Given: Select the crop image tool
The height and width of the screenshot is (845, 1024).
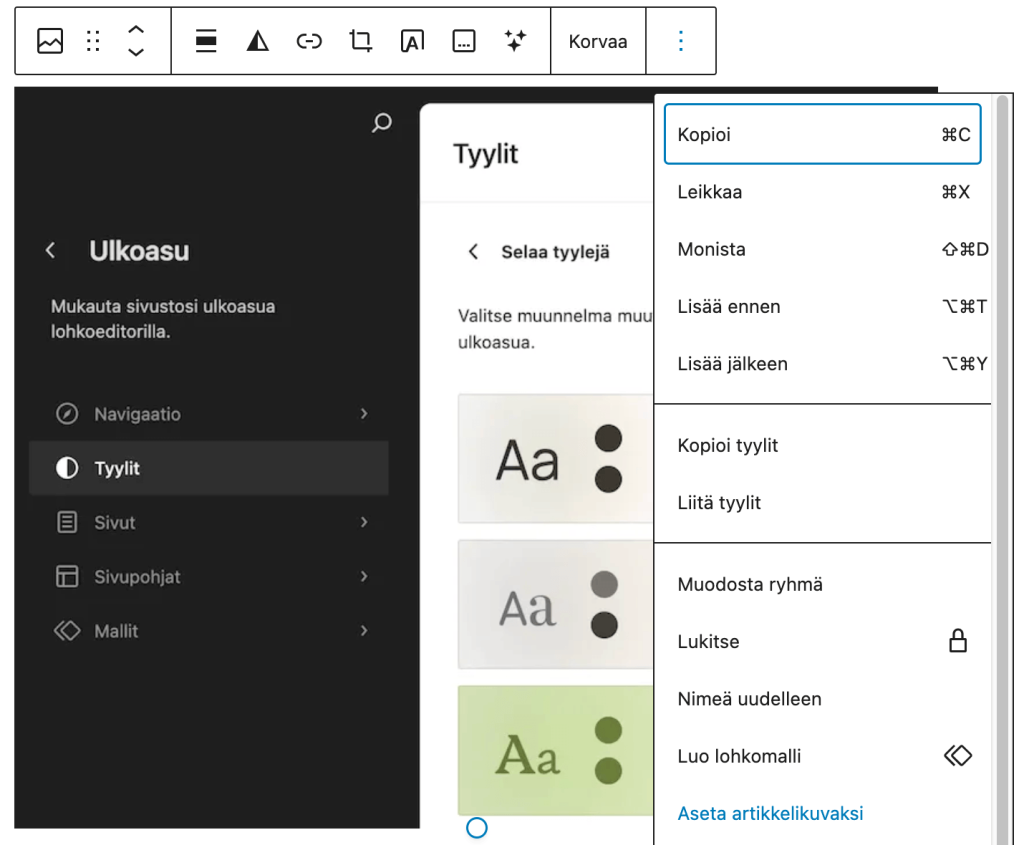Looking at the screenshot, I should click(x=360, y=41).
